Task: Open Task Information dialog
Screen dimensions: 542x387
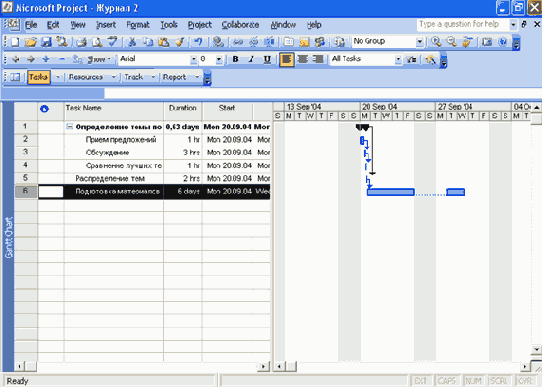Action: (x=289, y=42)
